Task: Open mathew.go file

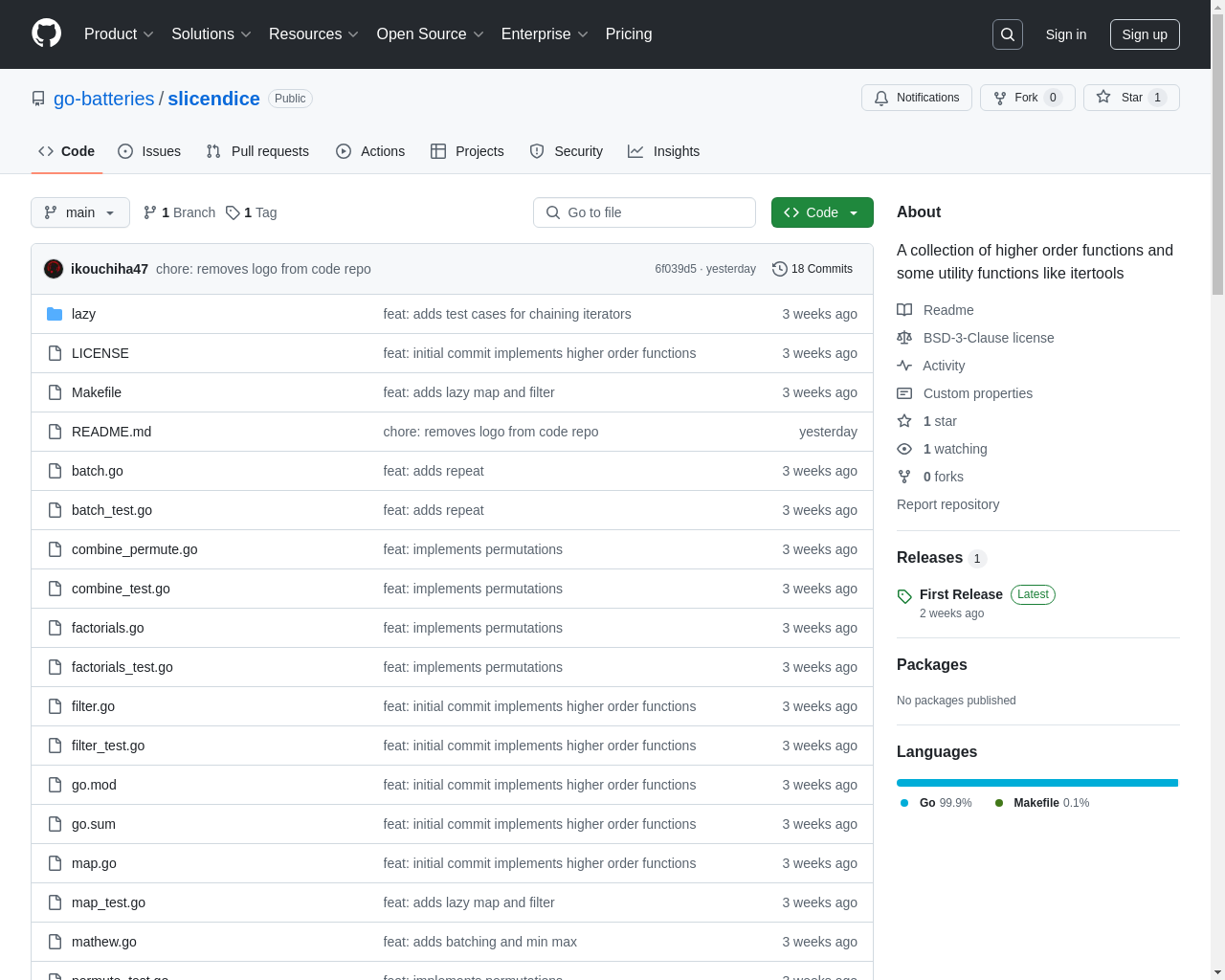Action: (x=104, y=942)
